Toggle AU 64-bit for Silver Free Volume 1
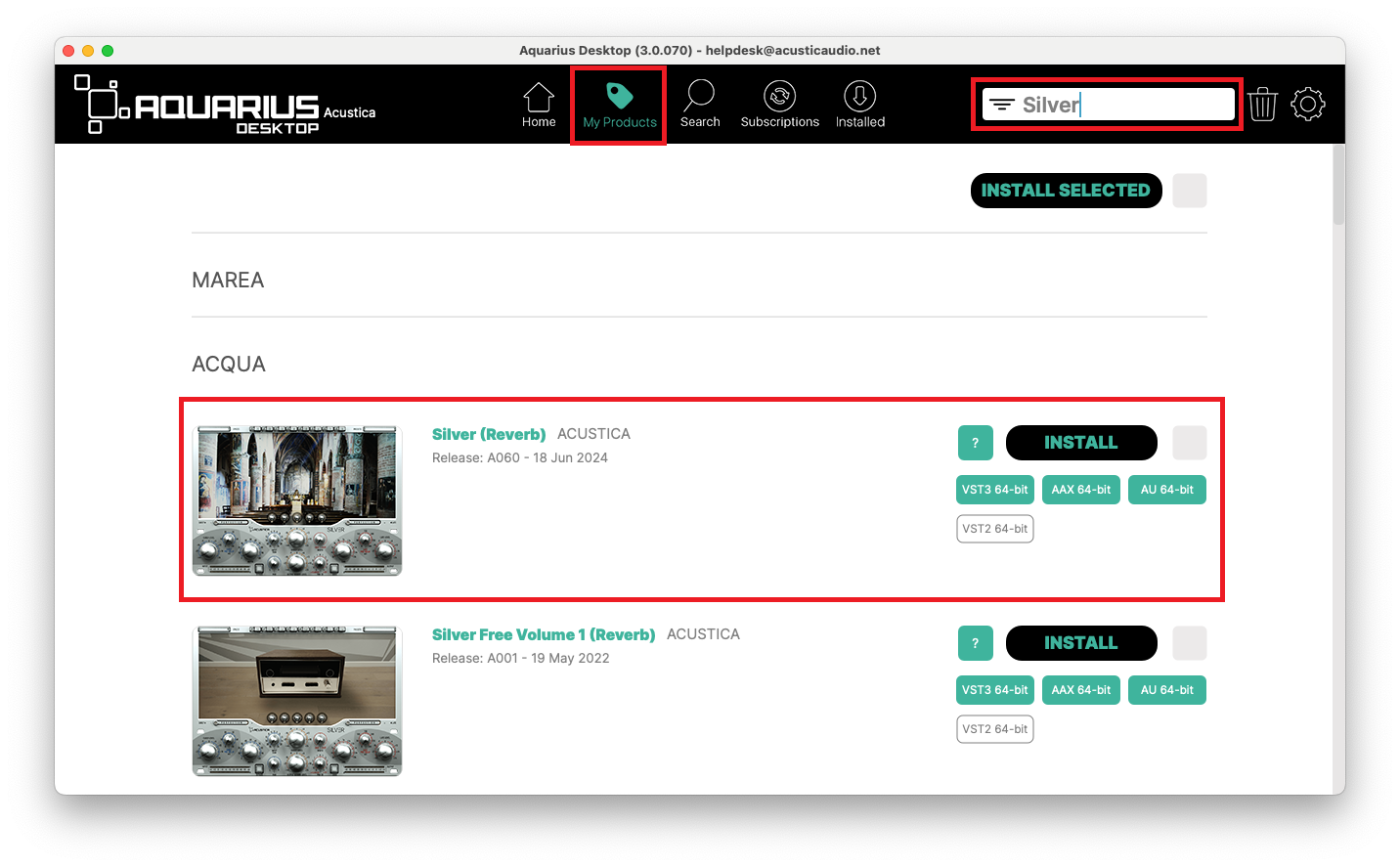 (x=1167, y=690)
